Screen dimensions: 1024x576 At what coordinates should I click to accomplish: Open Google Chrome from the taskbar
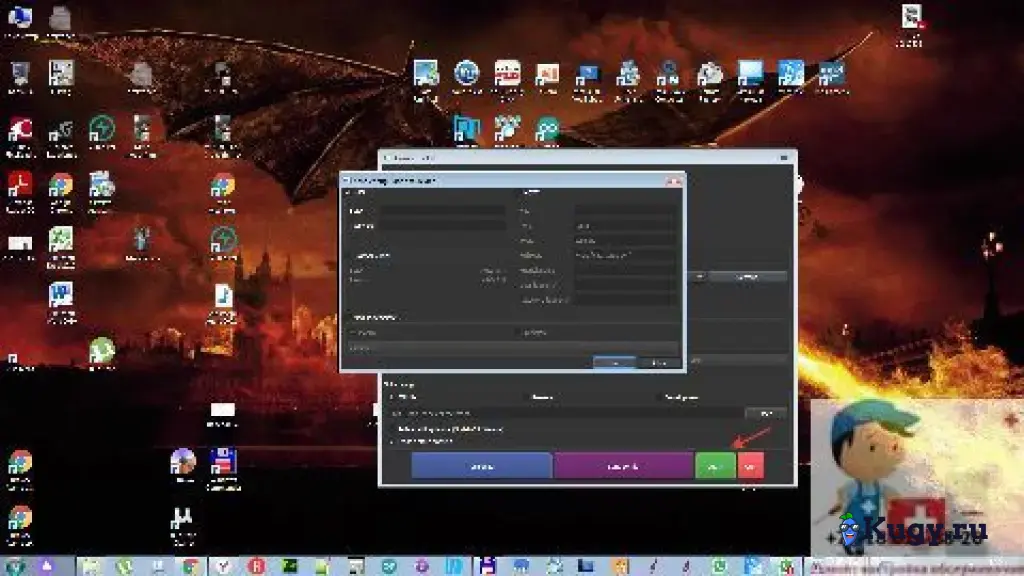tap(190, 566)
